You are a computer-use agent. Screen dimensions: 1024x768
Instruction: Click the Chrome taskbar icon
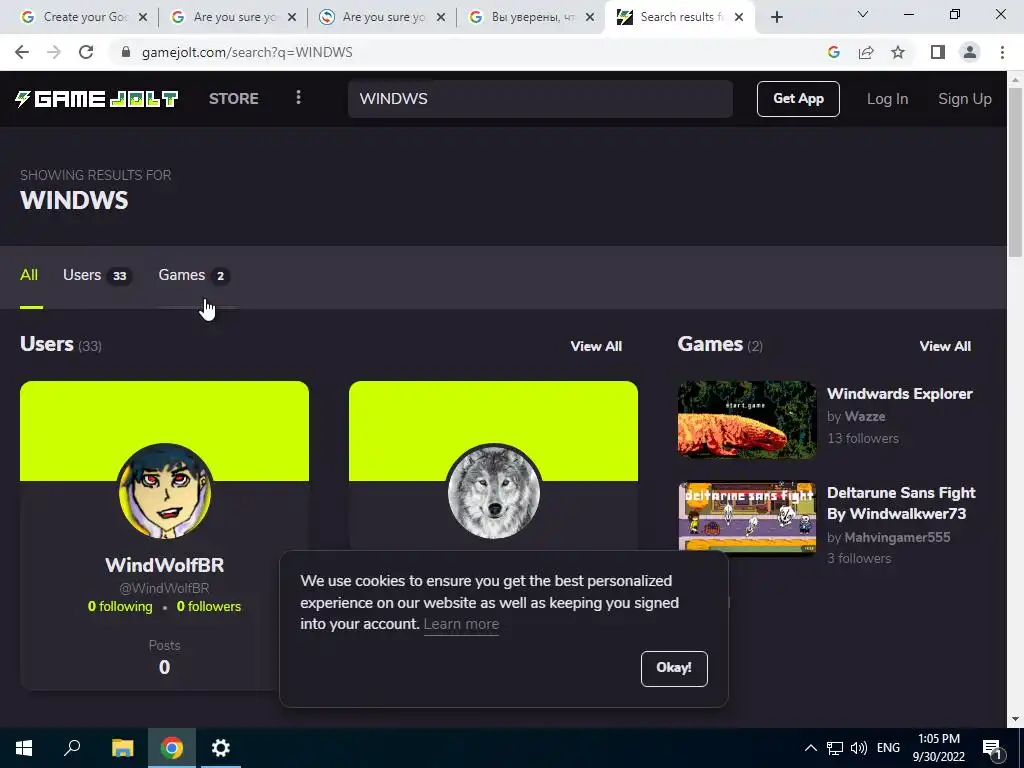pos(172,748)
